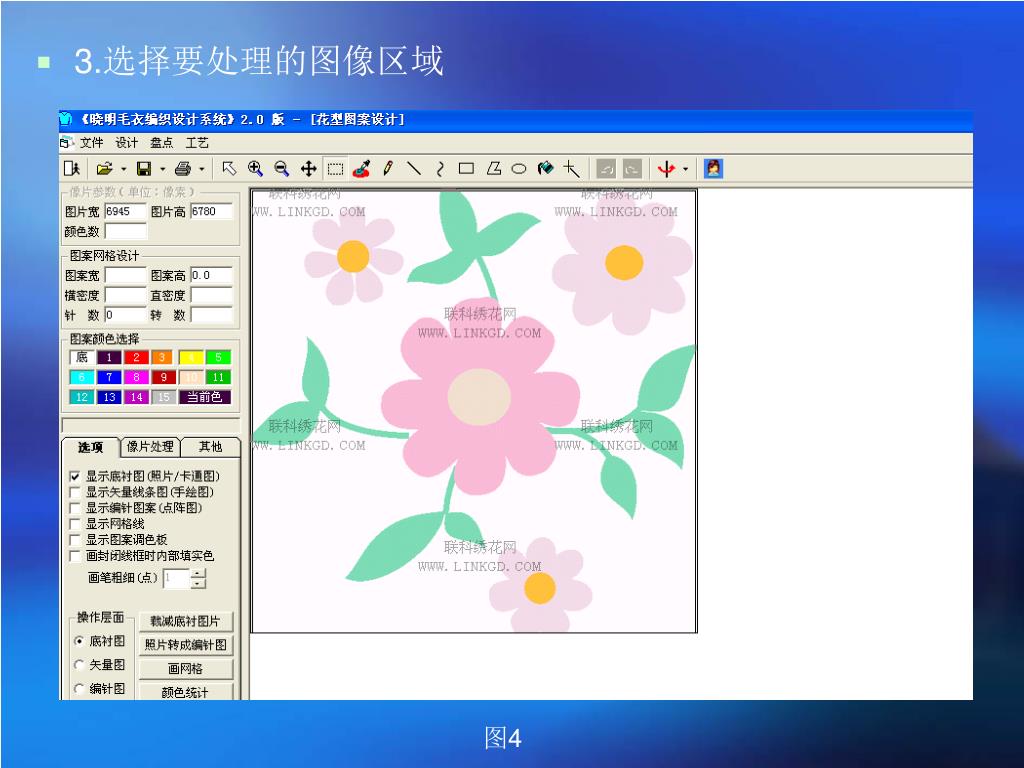
Task: Pick the 底 background color swatch
Action: tap(82, 357)
